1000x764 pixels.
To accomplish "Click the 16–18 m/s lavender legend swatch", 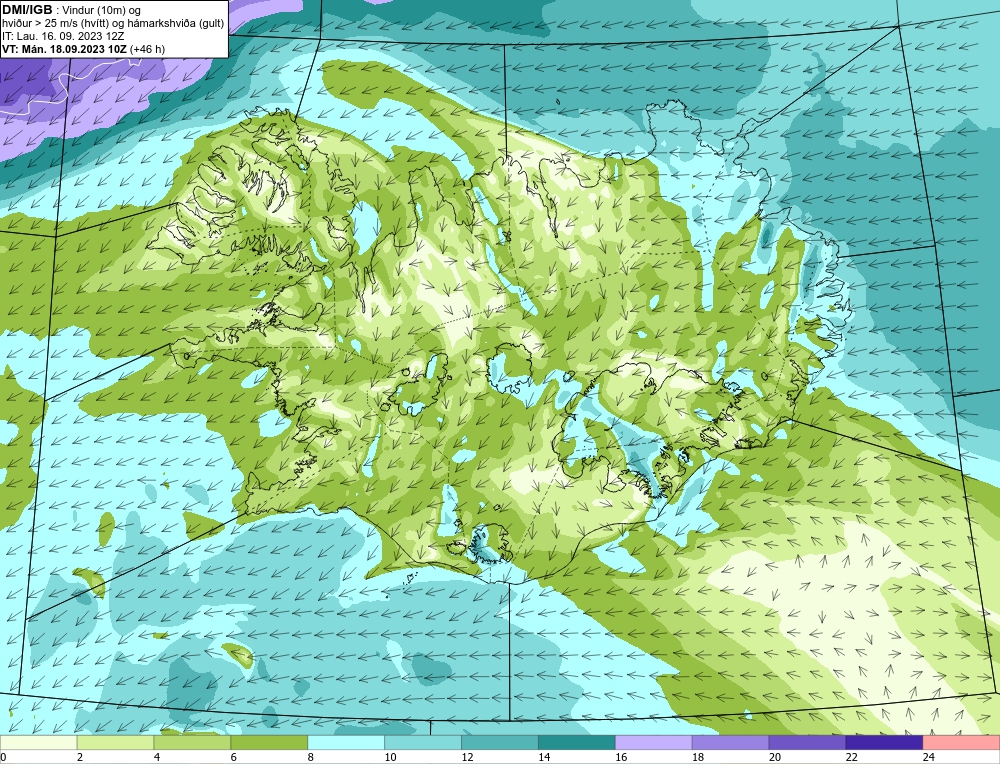I will 654,743.
